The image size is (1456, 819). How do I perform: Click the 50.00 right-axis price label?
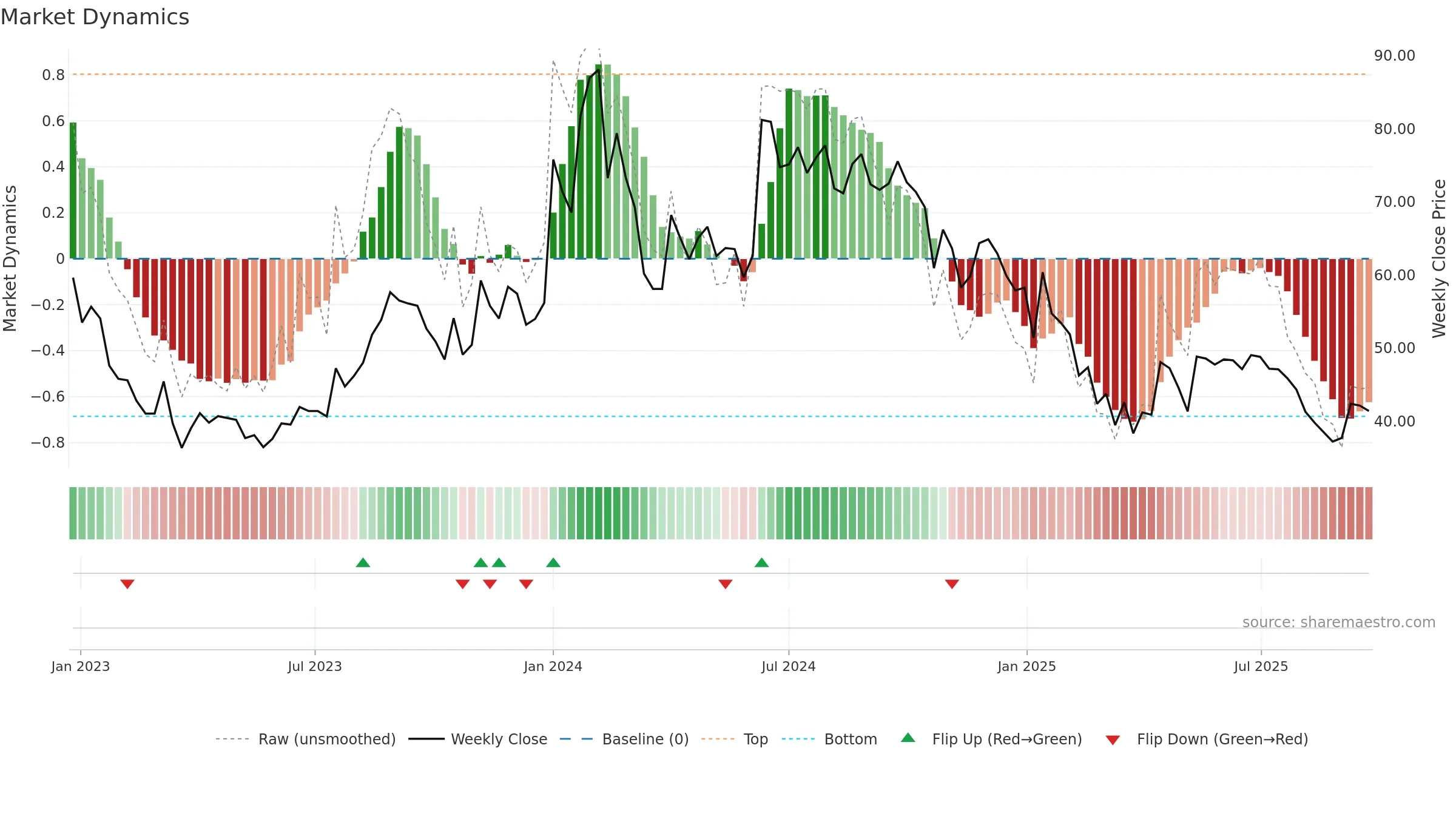click(x=1395, y=348)
